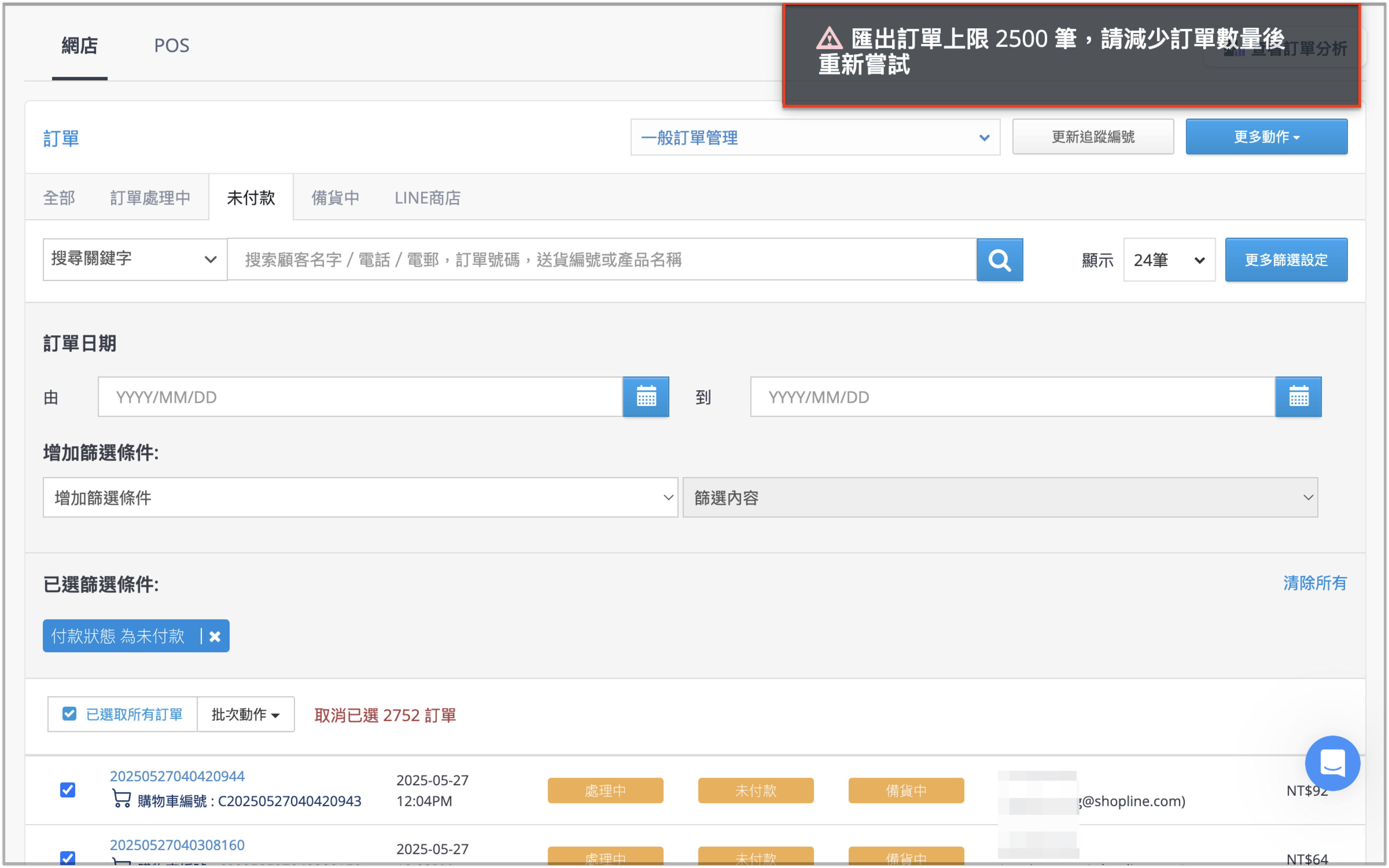
Task: Open the 一般訂單管理 dropdown
Action: point(815,137)
